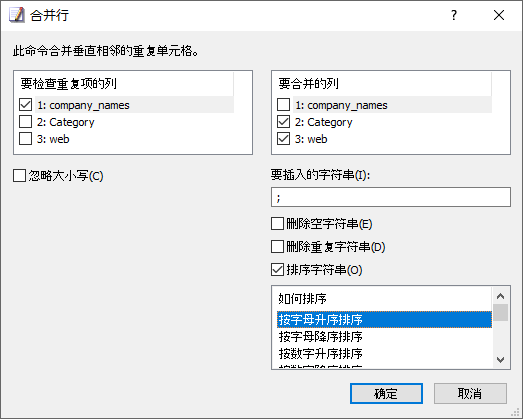Enable 删除重复字符串 option
Viewport: 523px width, 419px height.
point(278,247)
